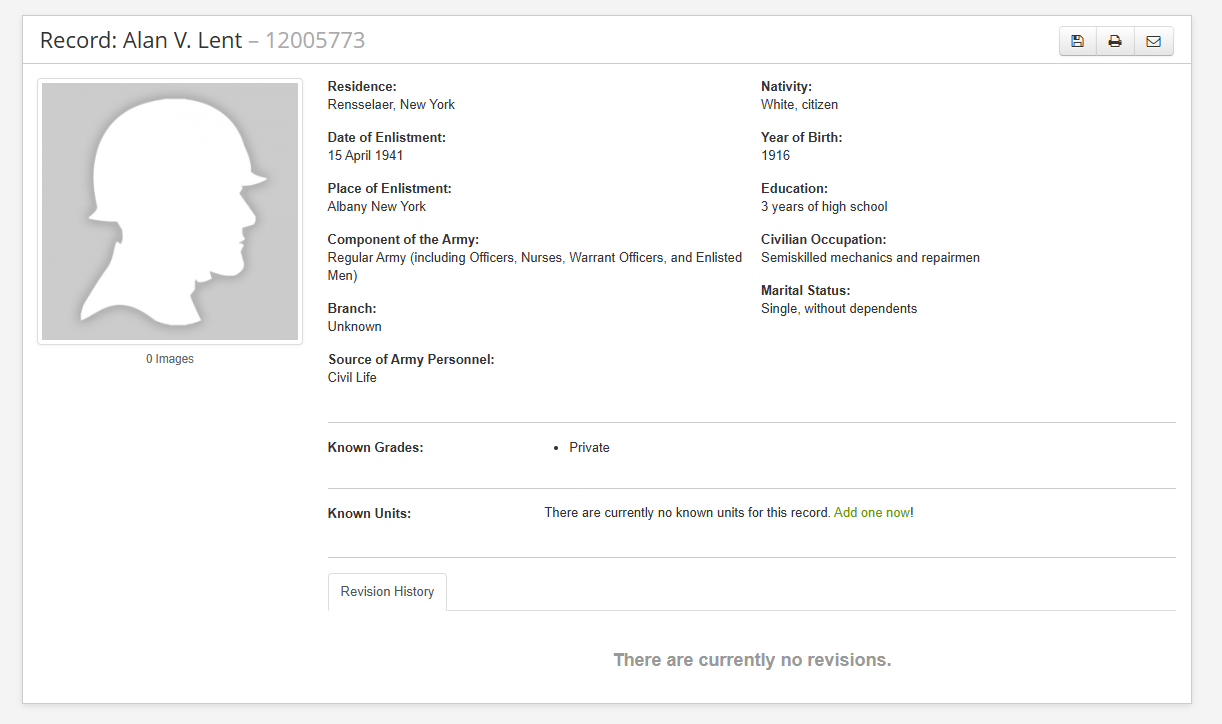Click the "Known Units:" label
Screen dimensions: 1222x724
pos(369,514)
